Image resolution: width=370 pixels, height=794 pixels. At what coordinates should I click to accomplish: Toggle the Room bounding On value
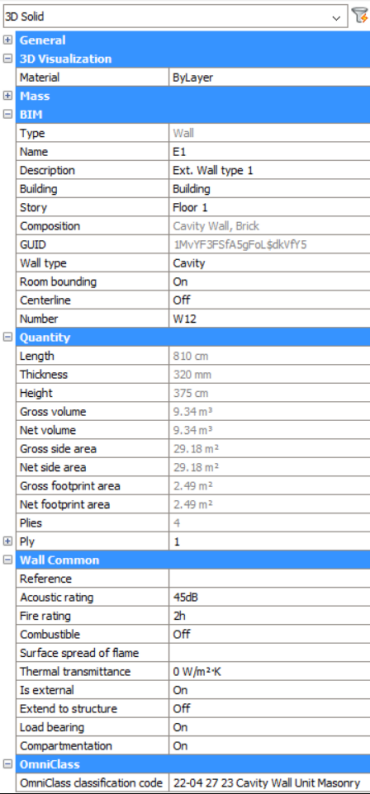point(269,282)
